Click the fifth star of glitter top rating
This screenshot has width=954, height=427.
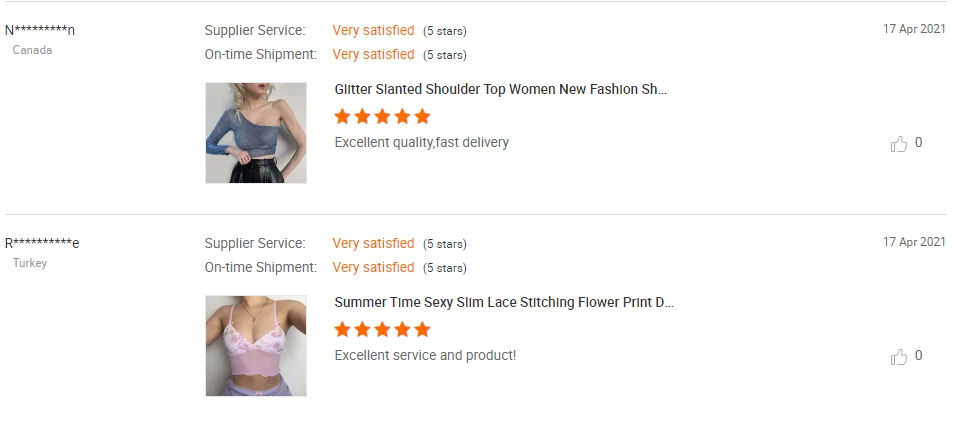422,116
